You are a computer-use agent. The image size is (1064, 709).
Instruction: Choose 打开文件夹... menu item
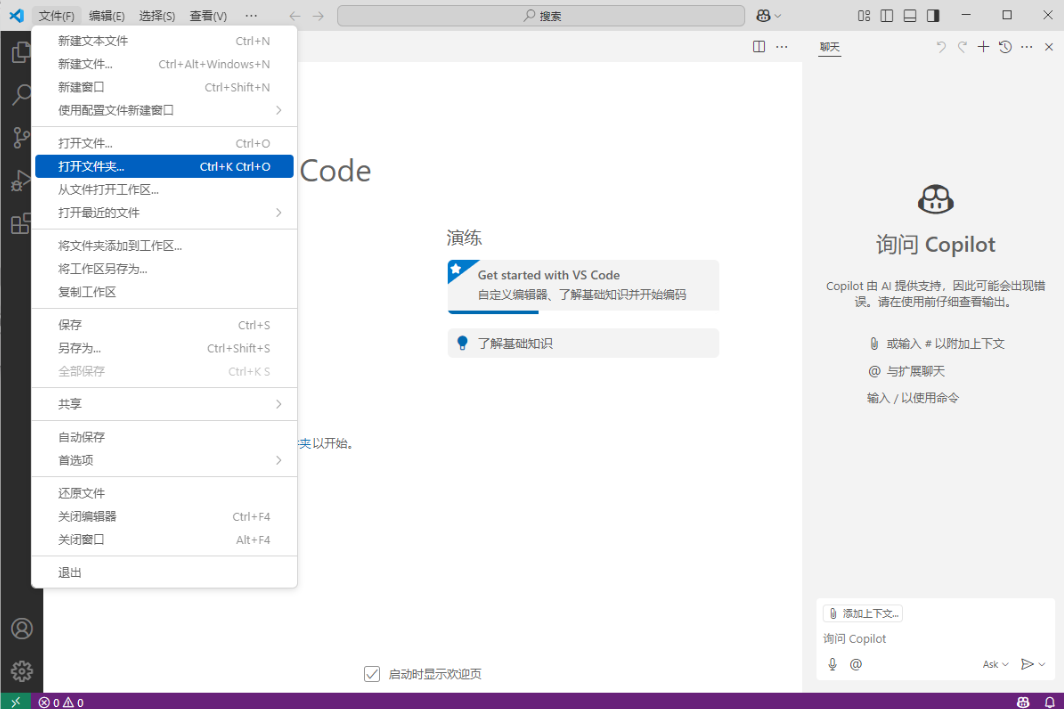point(164,166)
